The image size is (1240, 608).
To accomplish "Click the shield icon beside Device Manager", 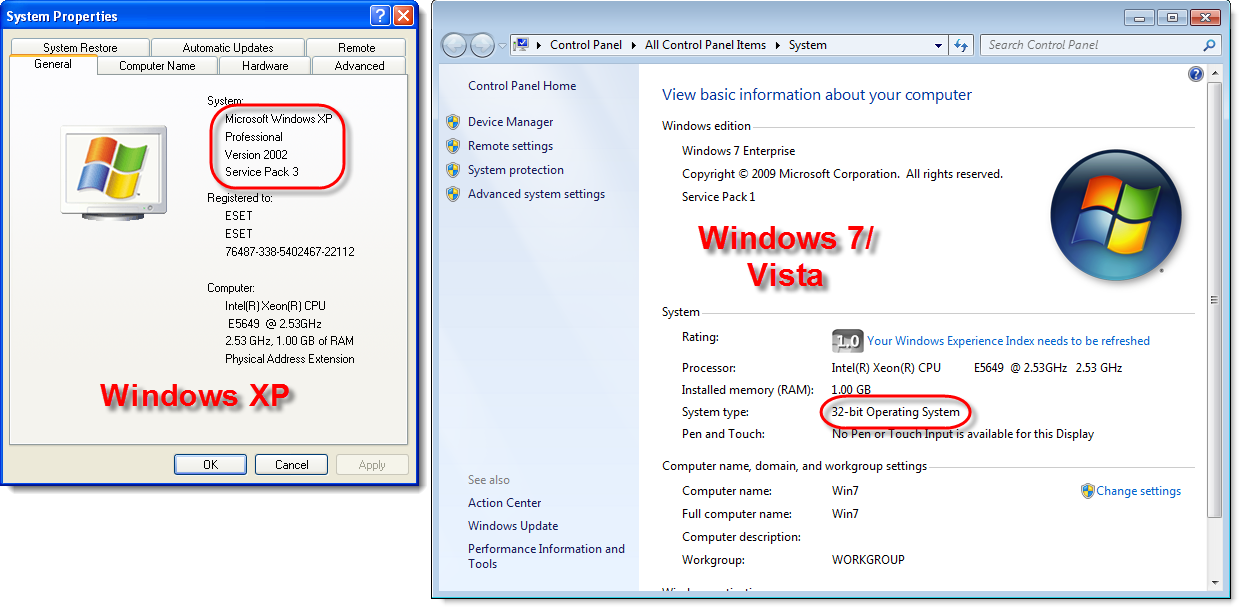I will [x=453, y=122].
